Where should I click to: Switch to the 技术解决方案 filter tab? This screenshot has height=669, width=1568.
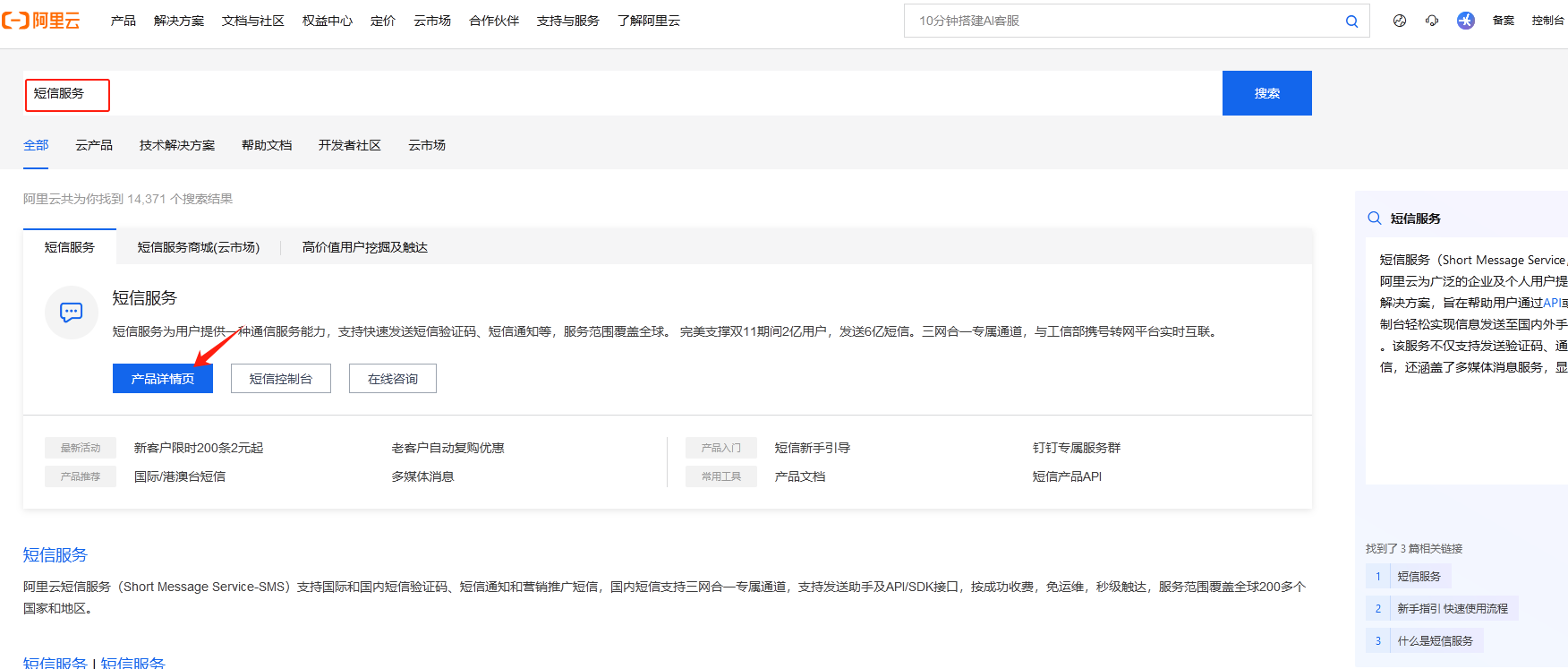(177, 145)
